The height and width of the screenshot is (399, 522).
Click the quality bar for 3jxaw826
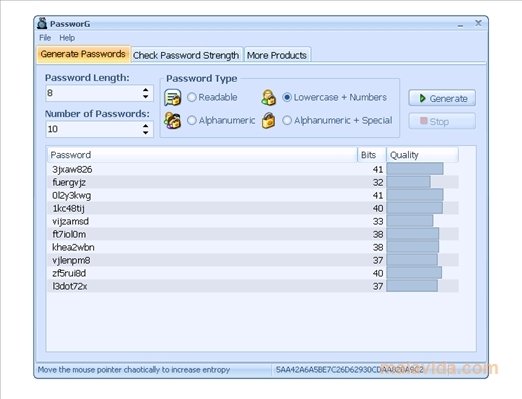[x=415, y=169]
